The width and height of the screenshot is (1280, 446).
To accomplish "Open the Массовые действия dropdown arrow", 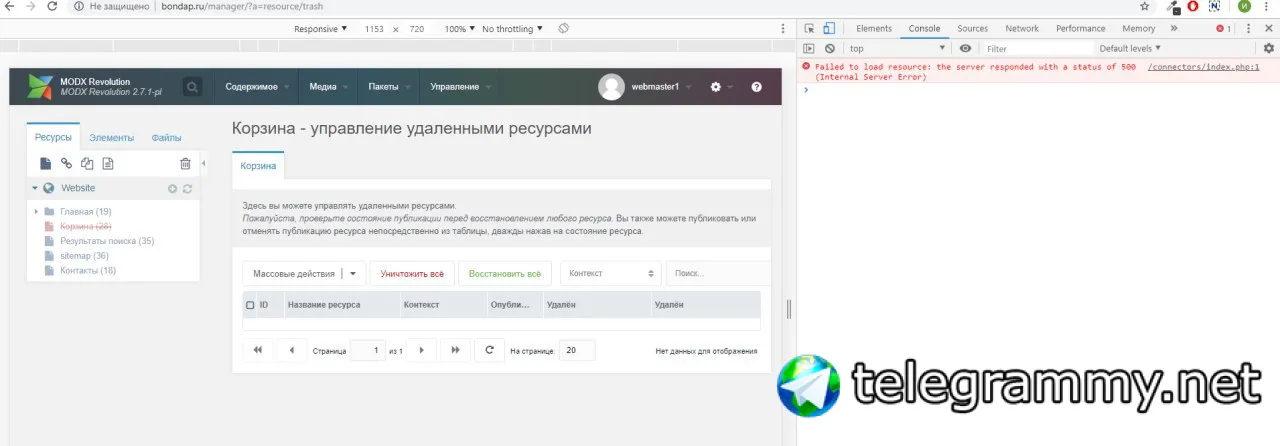I will (x=352, y=273).
